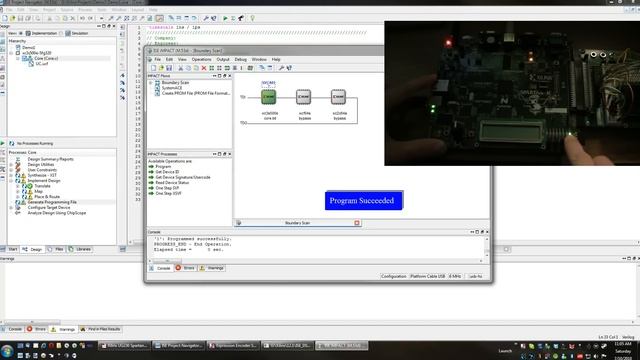Switch to ISE Libraries tab

80,249
